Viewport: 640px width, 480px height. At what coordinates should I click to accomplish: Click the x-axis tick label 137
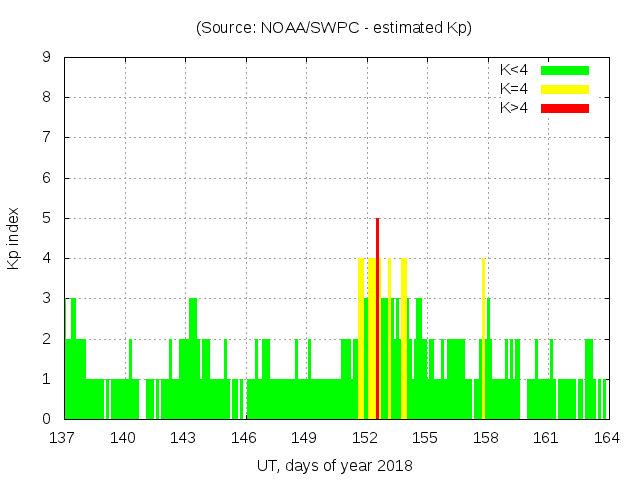64,437
